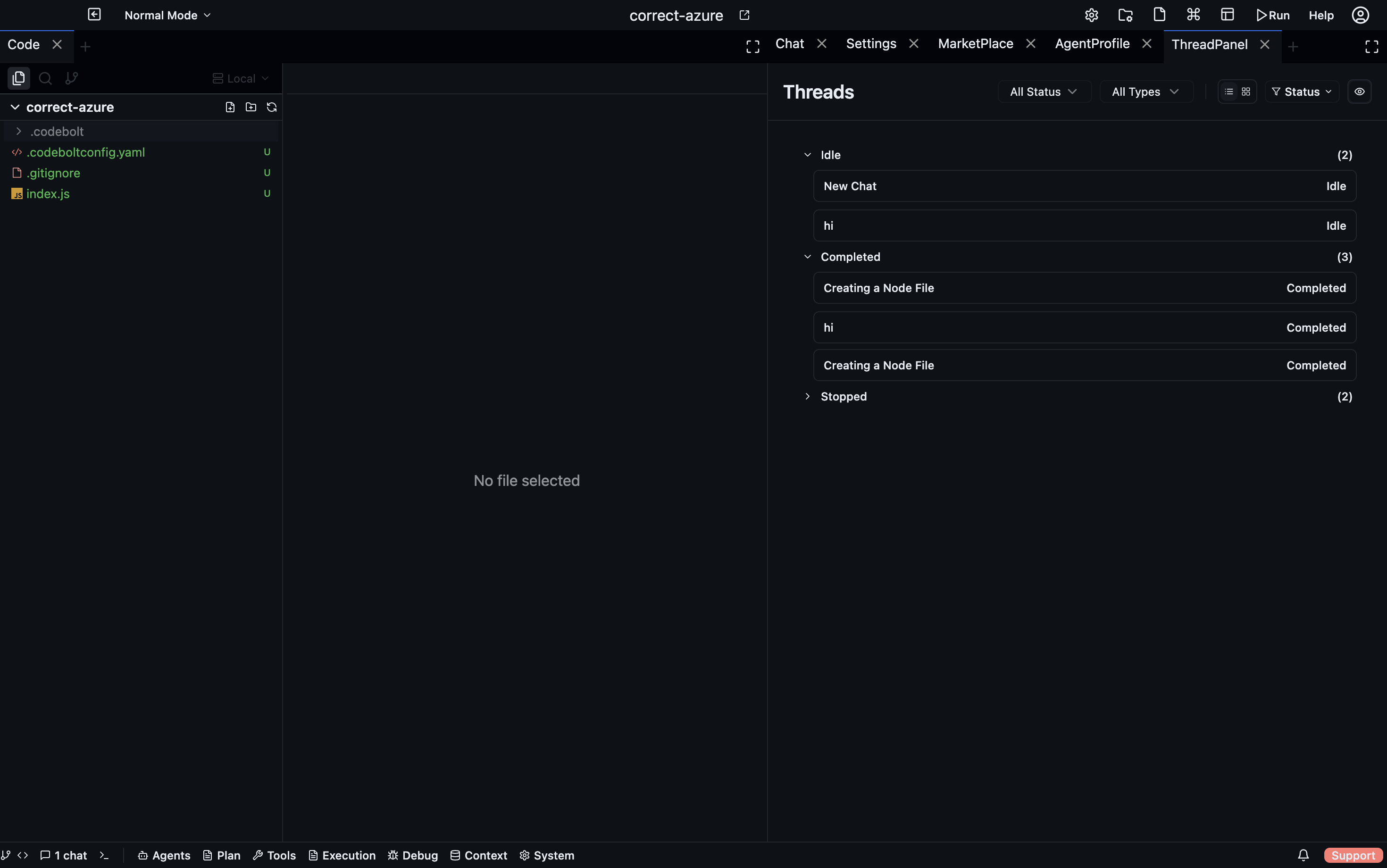Viewport: 1387px width, 868px height.
Task: Toggle the eye visibility button in Threads
Action: pos(1360,92)
